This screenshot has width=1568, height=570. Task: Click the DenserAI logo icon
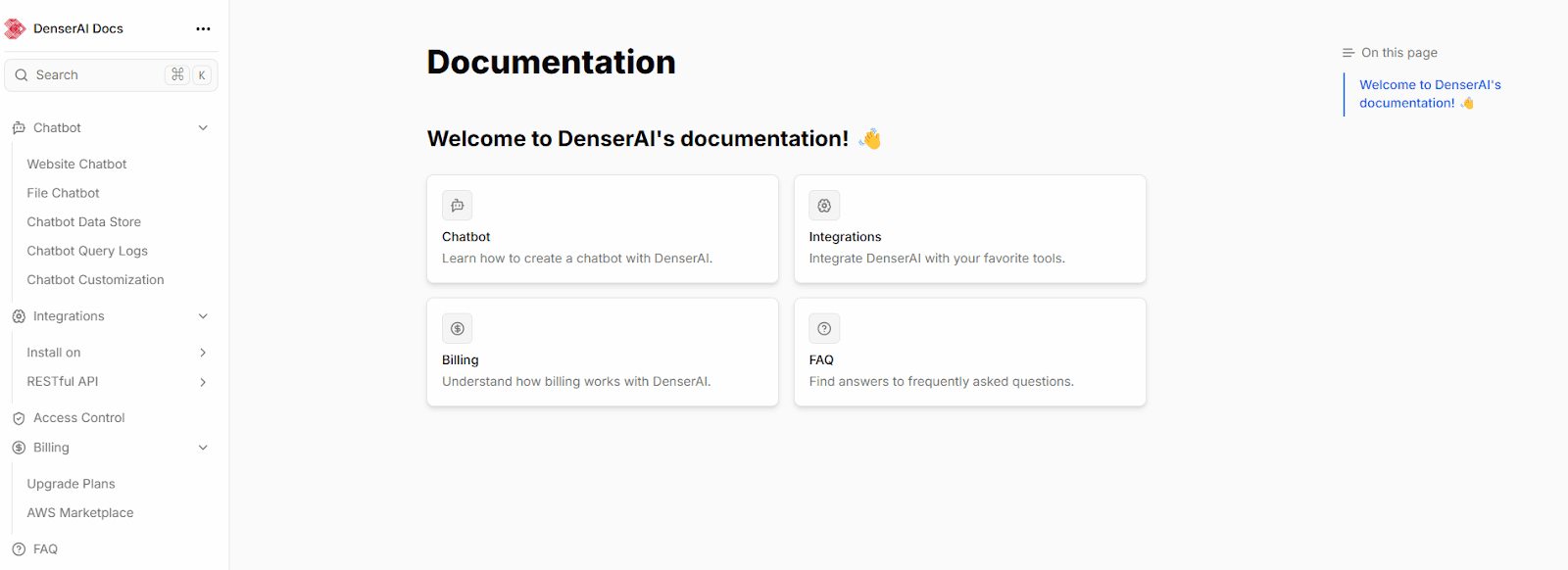16,28
